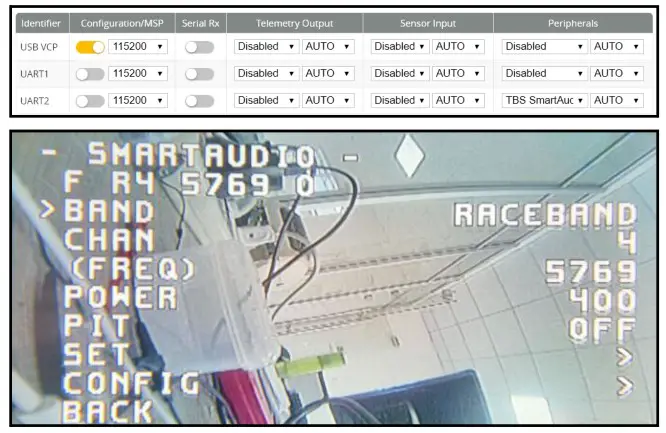The image size is (666, 433).
Task: Open USB VCP Sensor Input AUTO baud dropdown
Action: [458, 46]
